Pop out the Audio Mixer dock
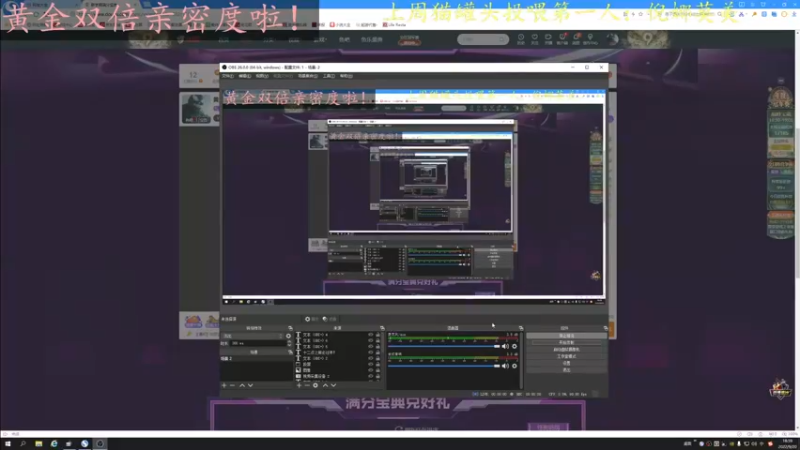This screenshot has width=800, height=450. (x=521, y=328)
